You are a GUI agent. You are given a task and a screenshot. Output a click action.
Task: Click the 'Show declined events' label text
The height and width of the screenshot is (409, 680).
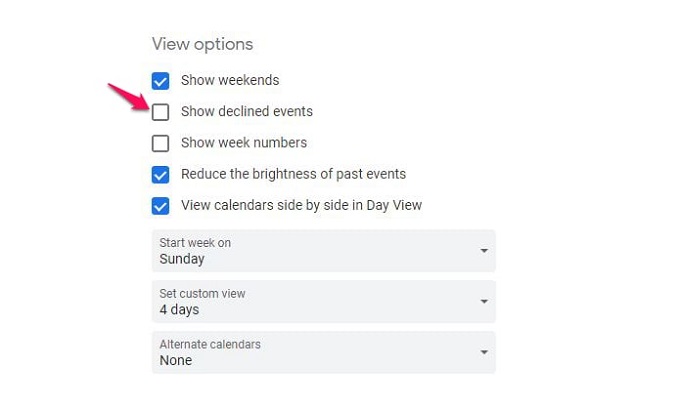[247, 112]
